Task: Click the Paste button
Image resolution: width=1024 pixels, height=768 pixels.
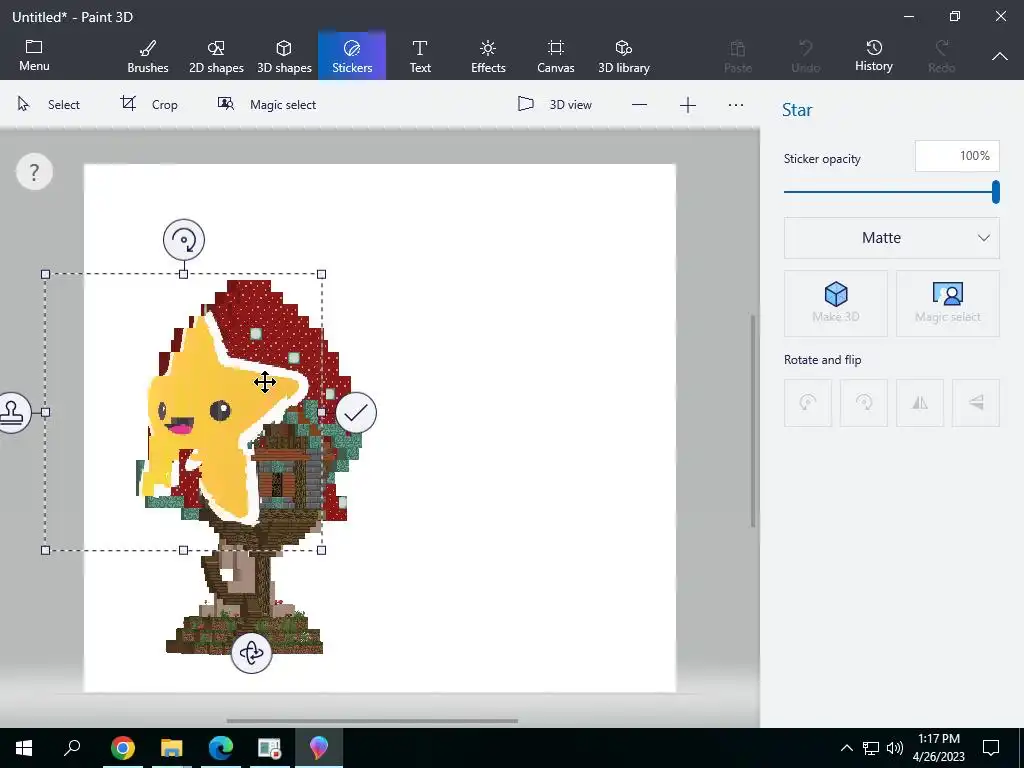Action: (738, 56)
